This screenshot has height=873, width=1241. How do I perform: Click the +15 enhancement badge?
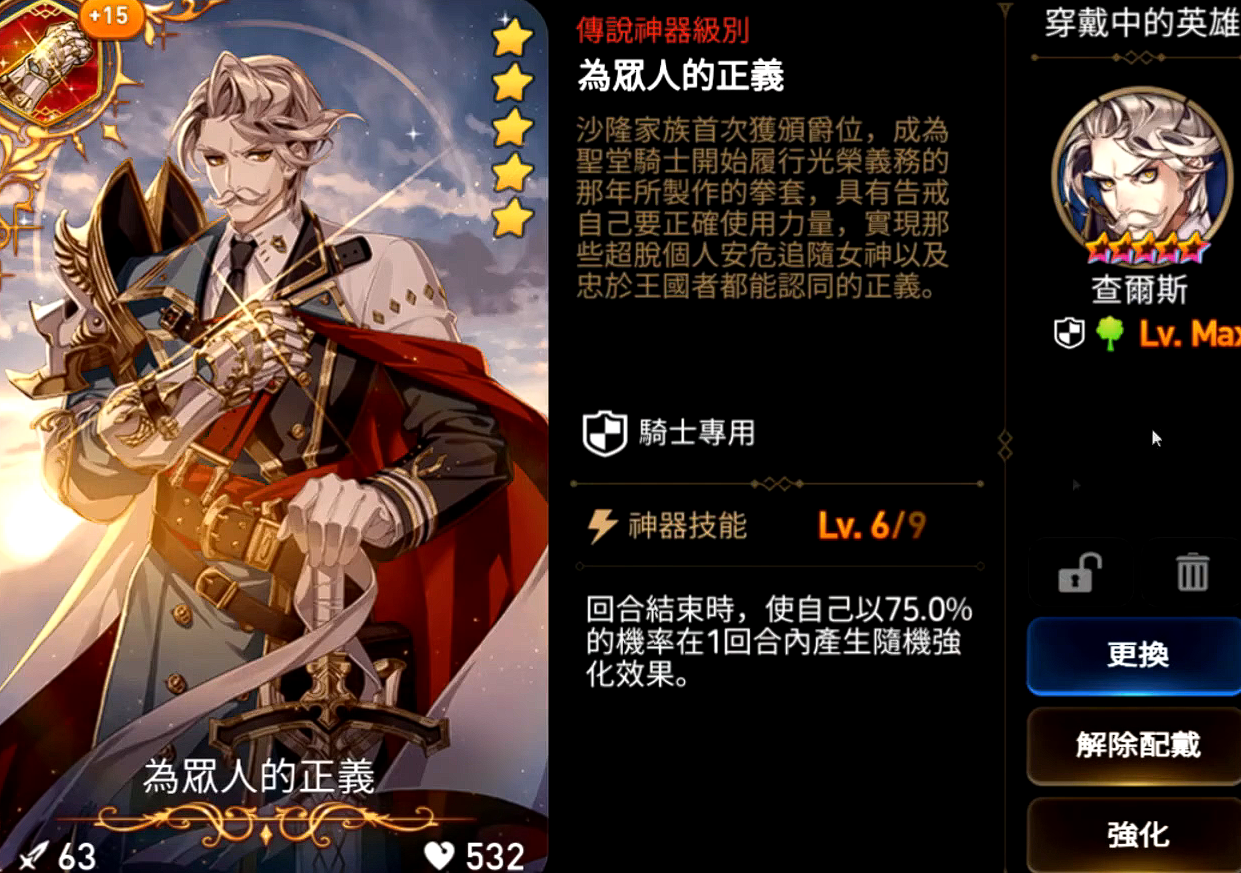[x=108, y=17]
